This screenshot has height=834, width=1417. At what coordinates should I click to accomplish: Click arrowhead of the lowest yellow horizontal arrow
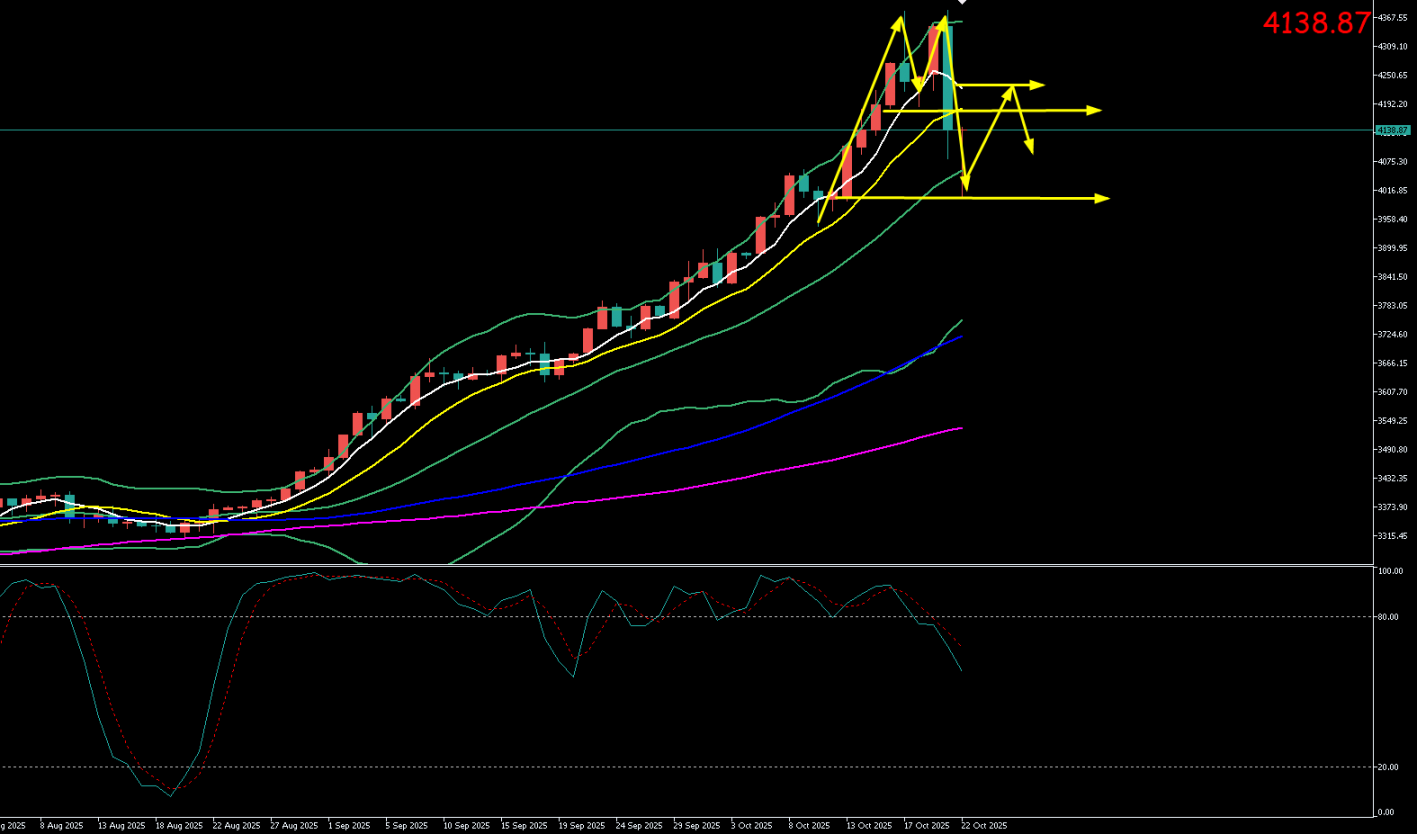1102,199
